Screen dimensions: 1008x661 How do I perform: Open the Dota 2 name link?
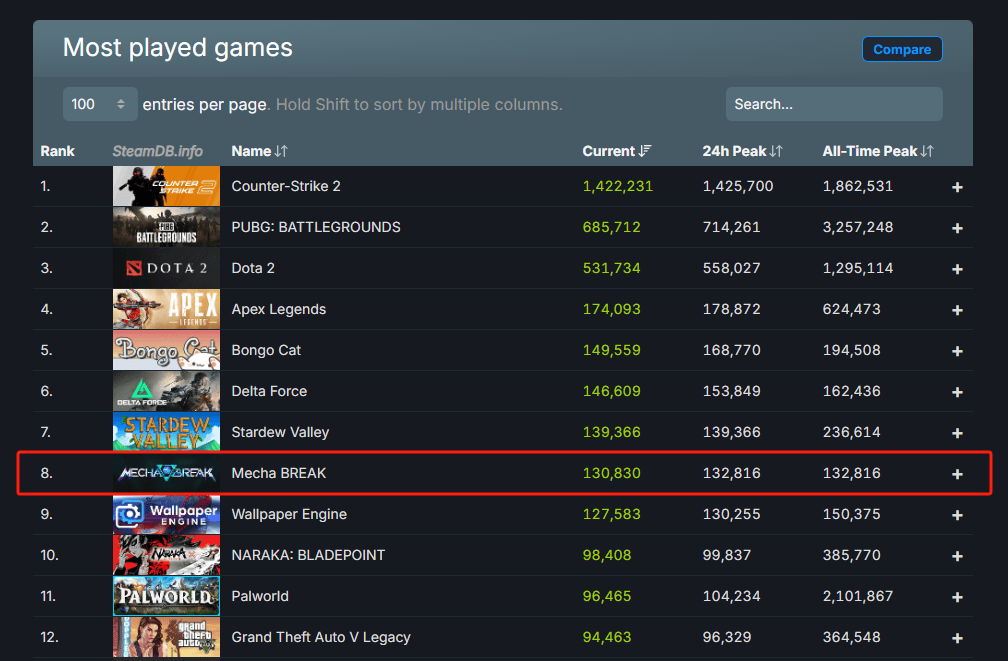[253, 268]
